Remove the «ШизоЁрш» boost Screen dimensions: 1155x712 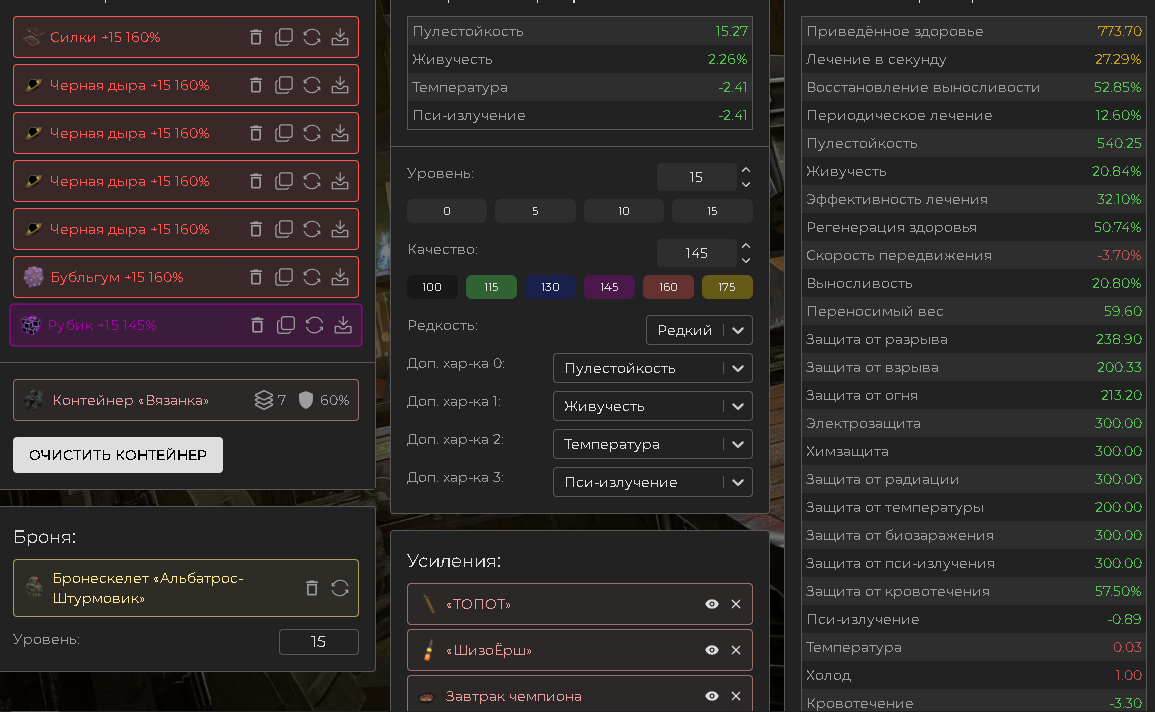736,650
